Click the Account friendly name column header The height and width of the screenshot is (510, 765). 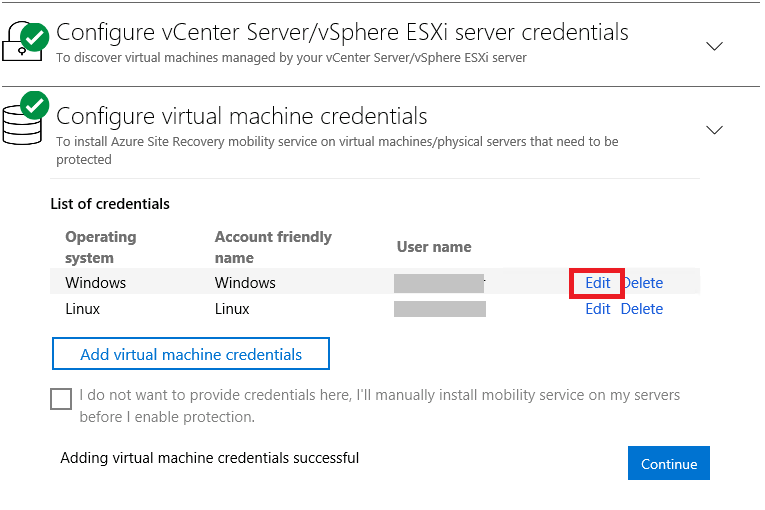click(x=273, y=247)
